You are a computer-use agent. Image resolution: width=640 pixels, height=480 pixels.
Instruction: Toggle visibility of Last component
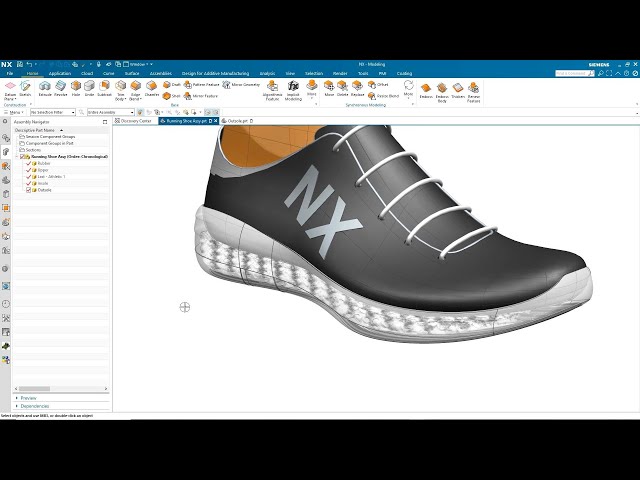pyautogui.click(x=29, y=177)
